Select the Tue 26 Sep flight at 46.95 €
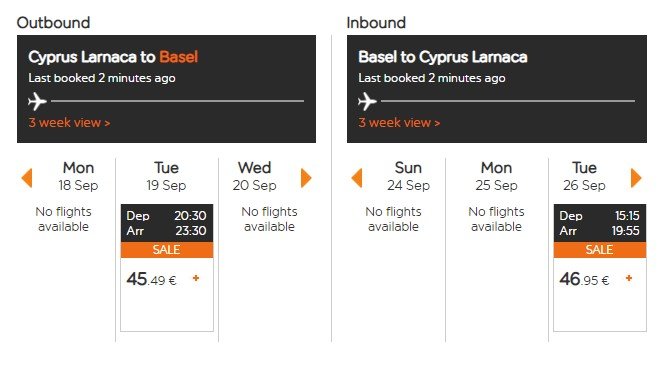The height and width of the screenshot is (368, 666). (600, 268)
